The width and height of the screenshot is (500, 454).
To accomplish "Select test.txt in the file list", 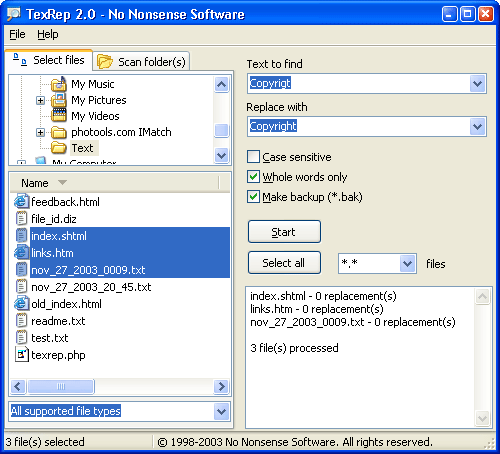I will pos(49,338).
